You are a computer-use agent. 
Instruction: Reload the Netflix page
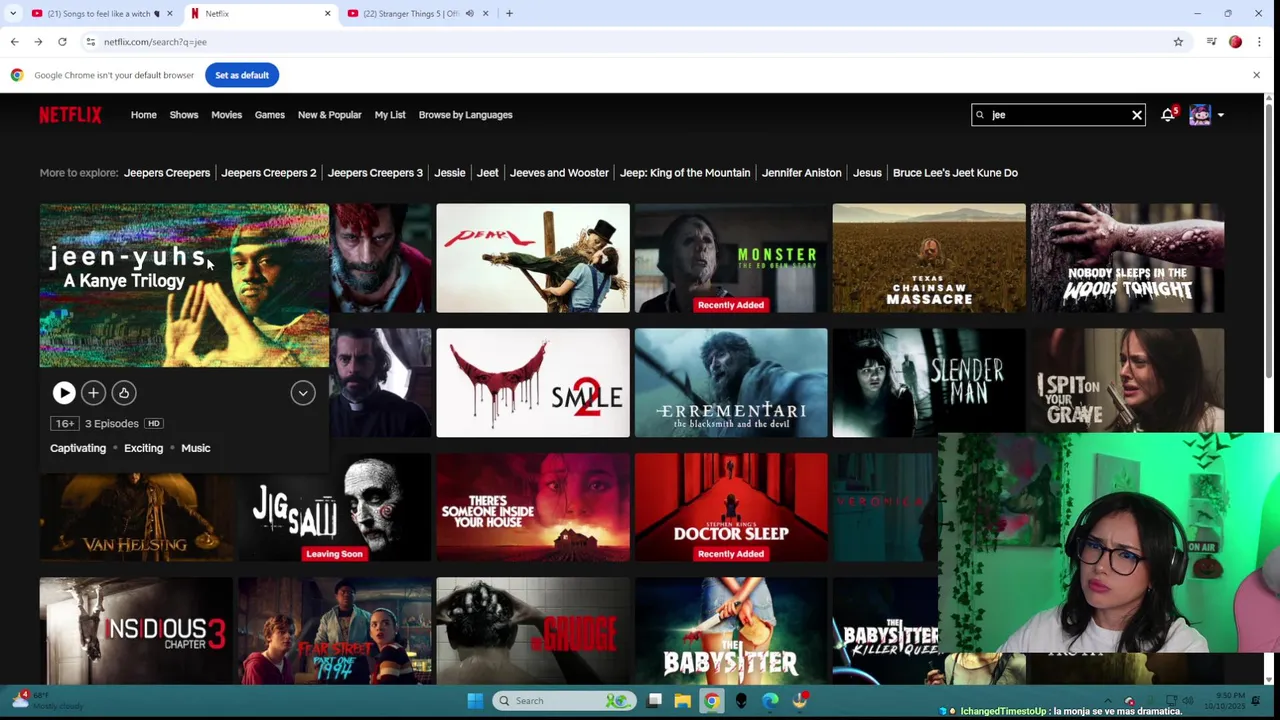coord(62,42)
